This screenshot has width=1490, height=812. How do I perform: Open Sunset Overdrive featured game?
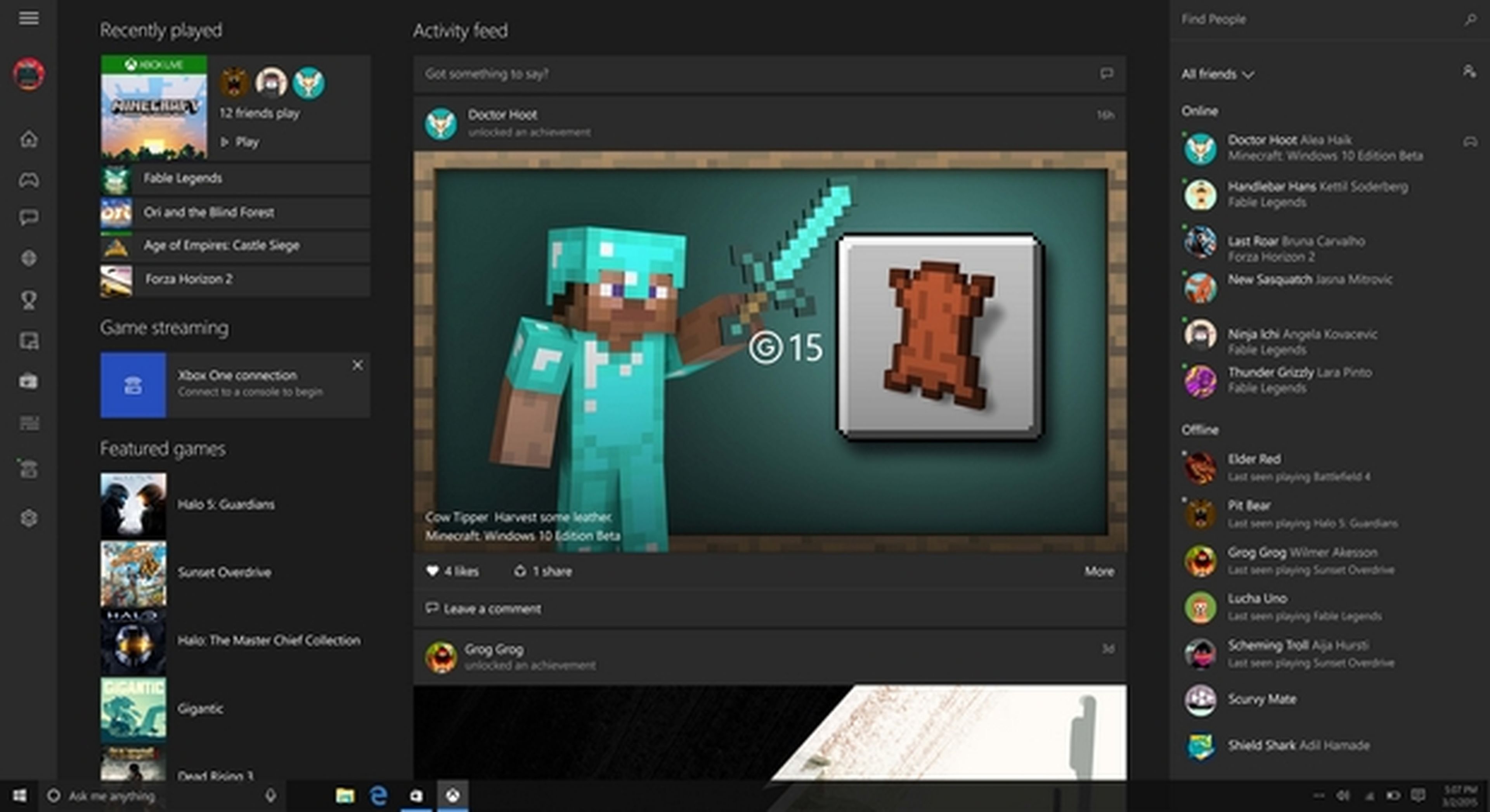tap(236, 573)
